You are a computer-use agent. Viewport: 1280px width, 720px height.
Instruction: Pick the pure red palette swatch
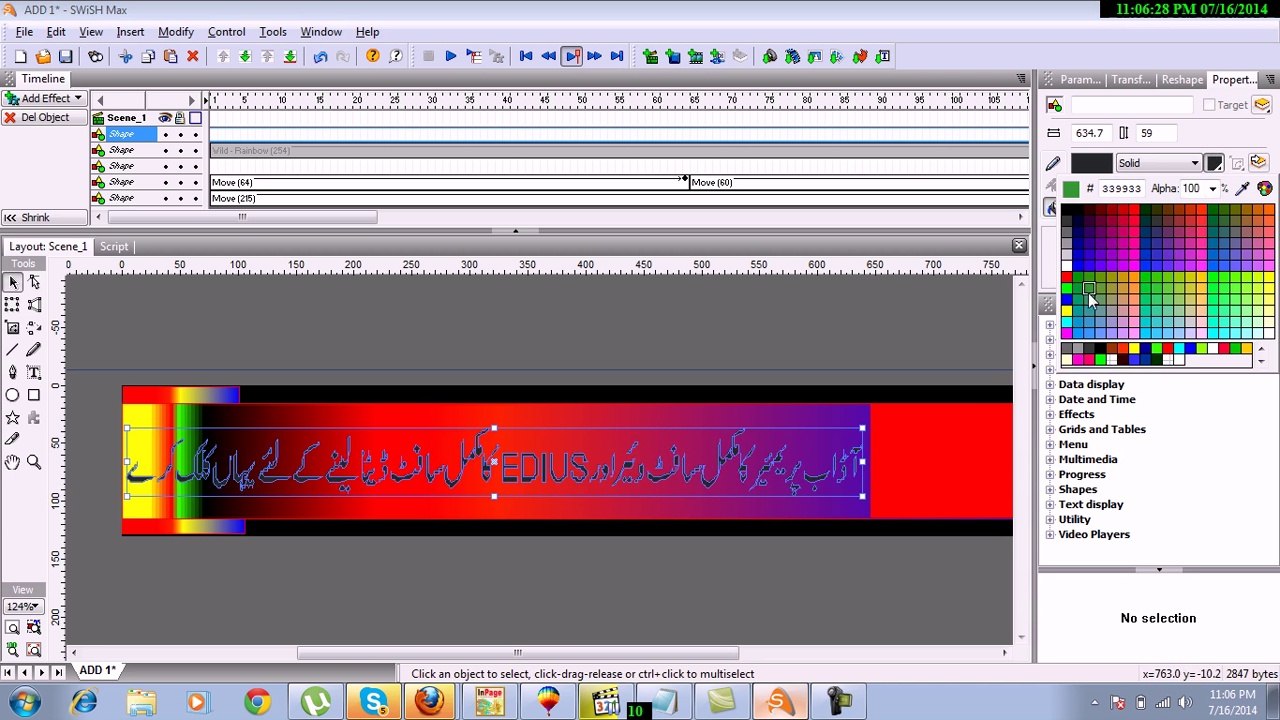(x=1066, y=277)
